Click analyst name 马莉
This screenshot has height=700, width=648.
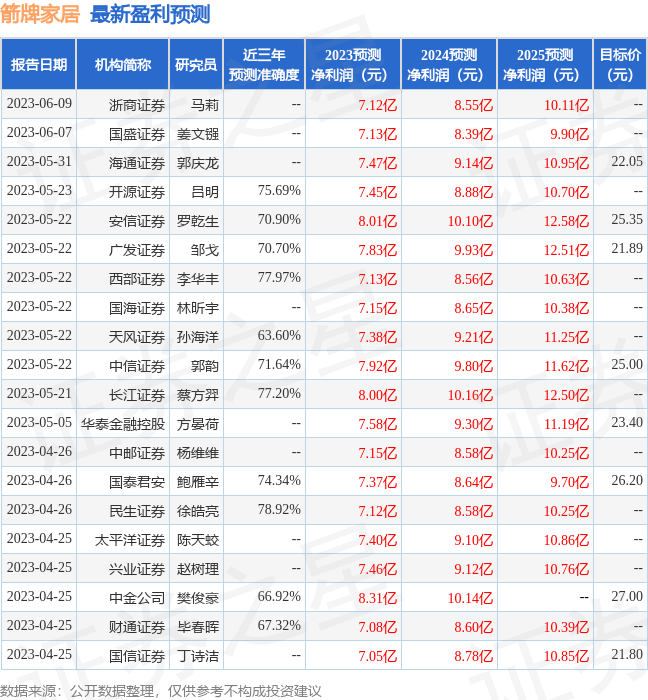click(205, 105)
